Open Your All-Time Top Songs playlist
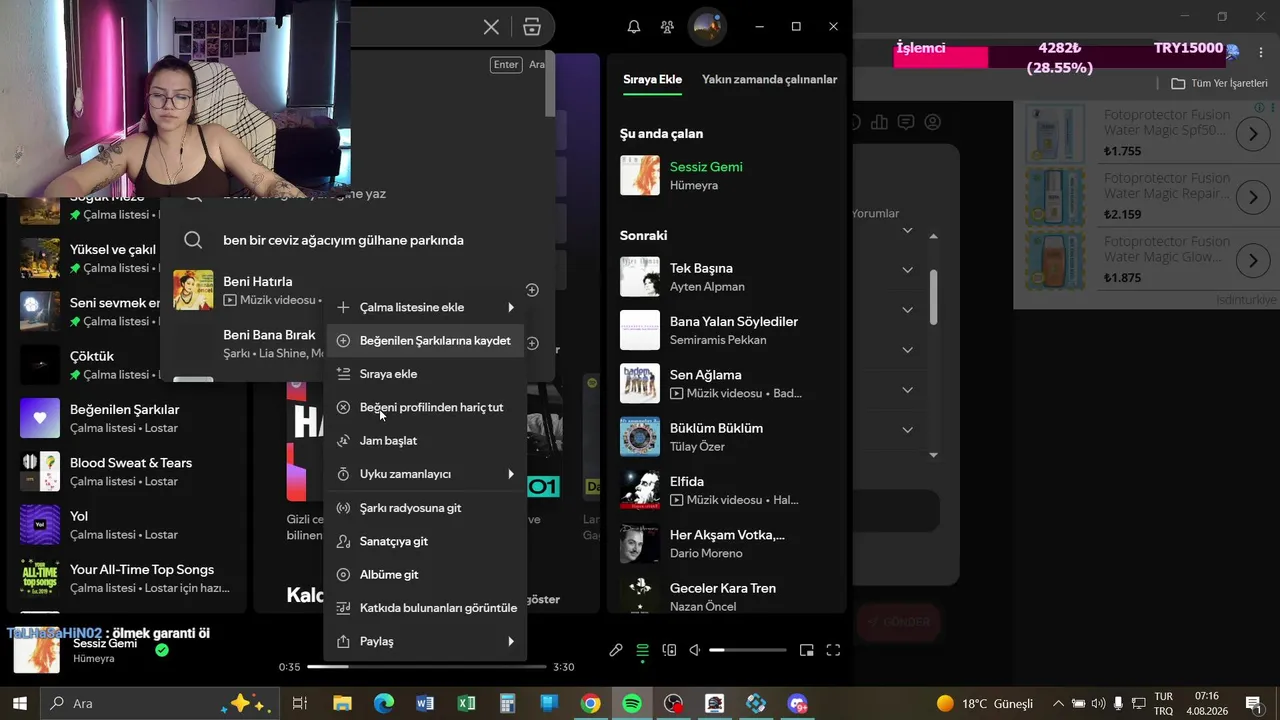The height and width of the screenshot is (720, 1280). coord(127,578)
